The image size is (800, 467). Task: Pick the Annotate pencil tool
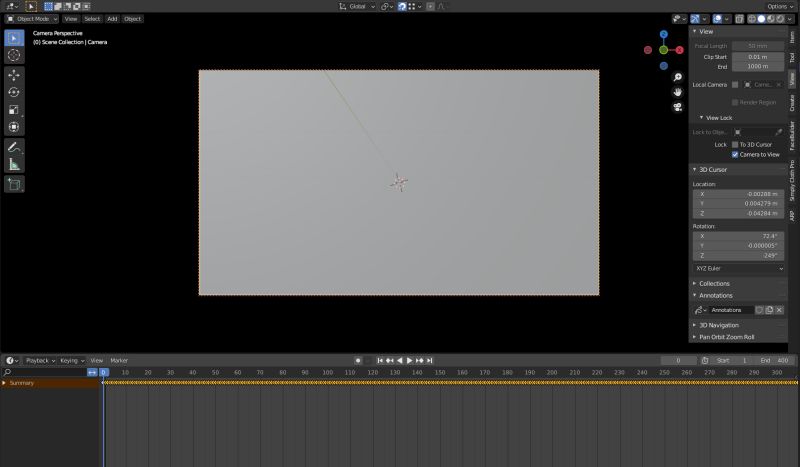(14, 147)
